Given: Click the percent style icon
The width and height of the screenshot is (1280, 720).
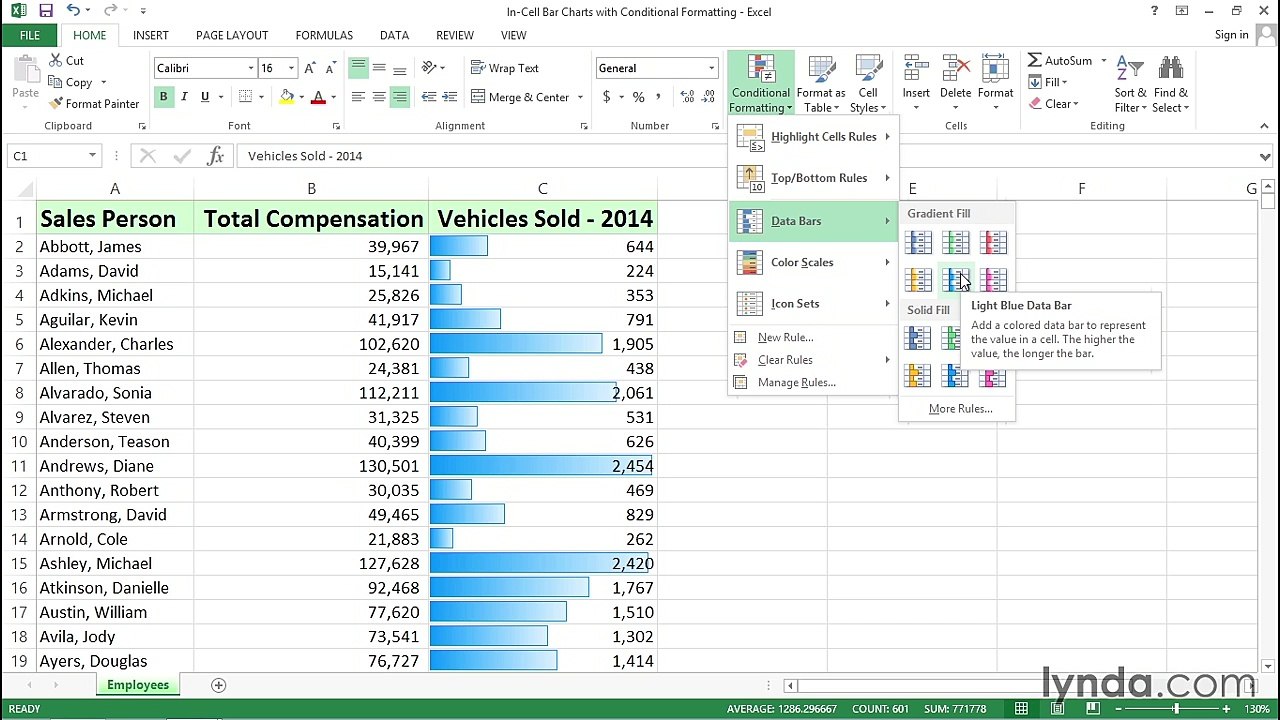Looking at the screenshot, I should (x=638, y=97).
